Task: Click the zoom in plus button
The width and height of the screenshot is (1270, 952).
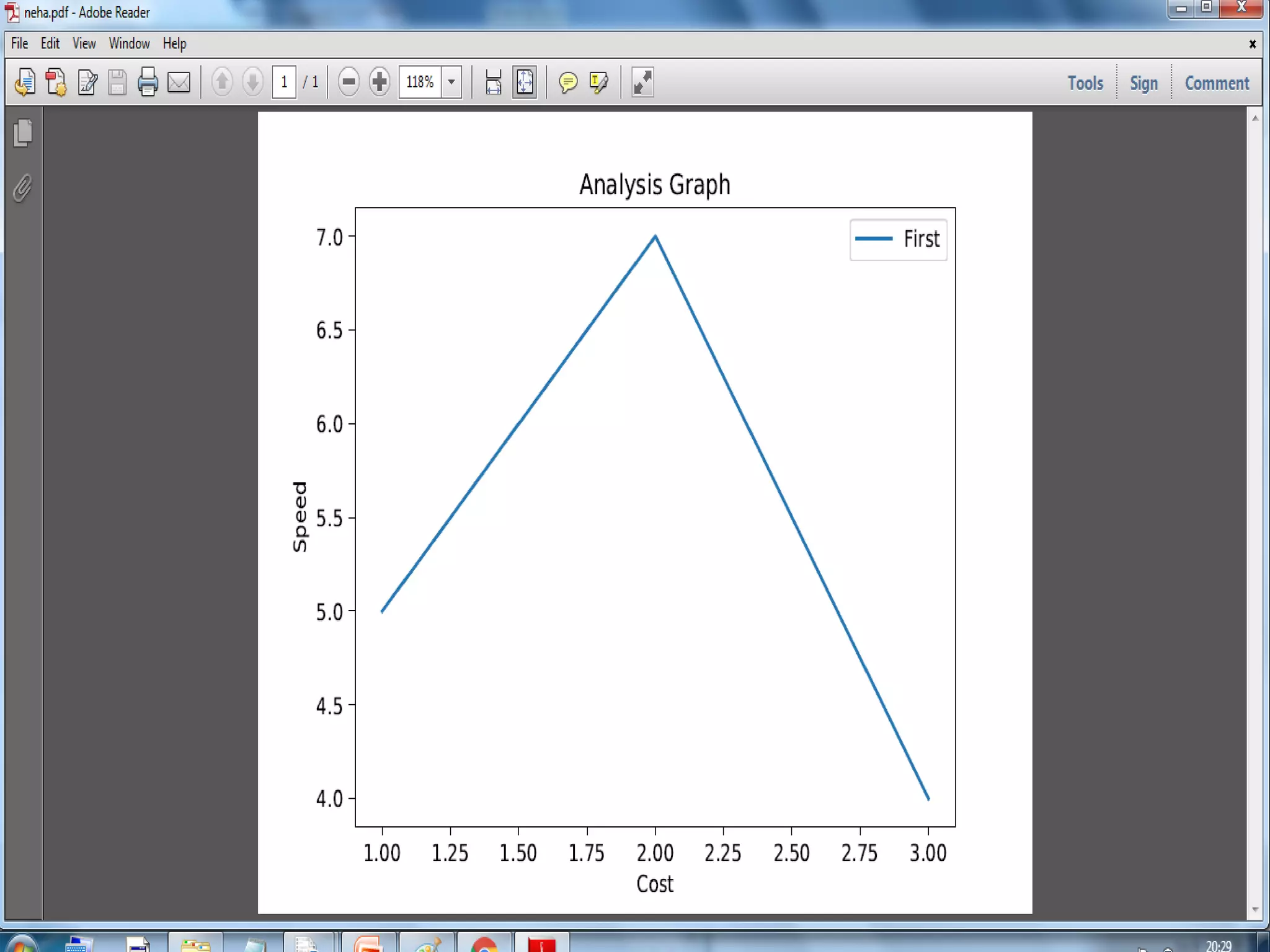Action: [x=380, y=82]
